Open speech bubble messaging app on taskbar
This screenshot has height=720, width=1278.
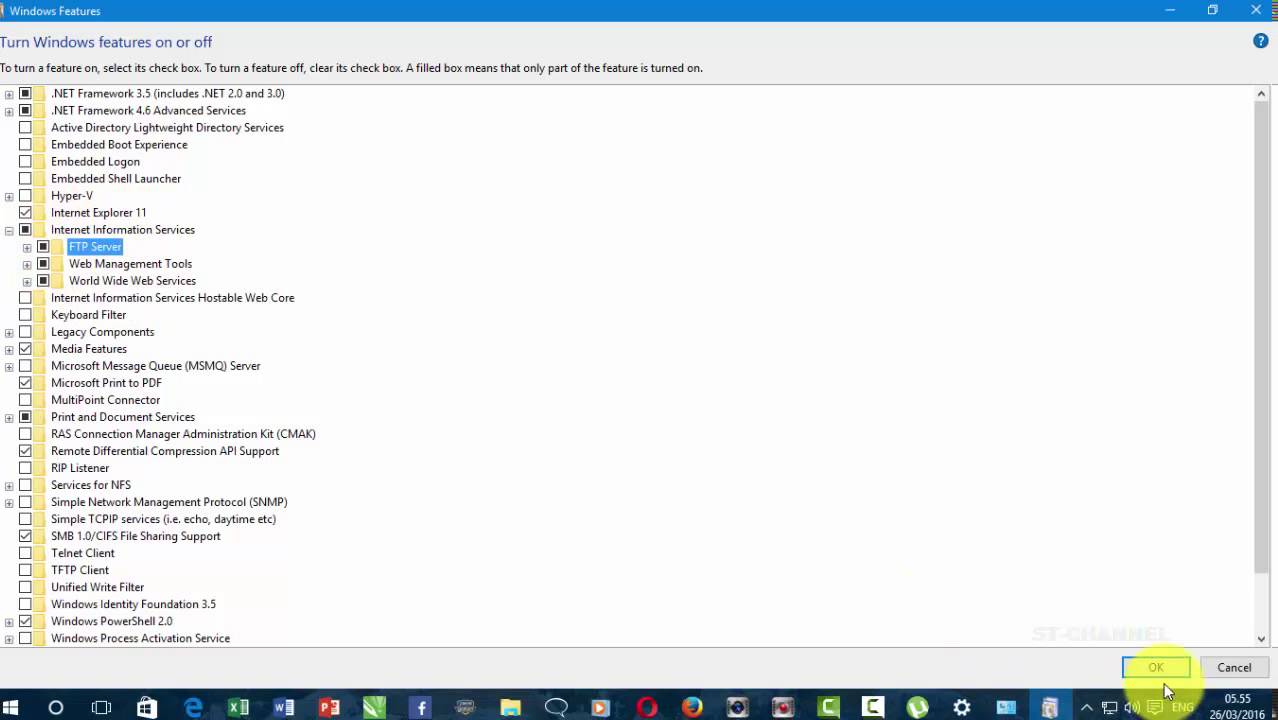pyautogui.click(x=556, y=707)
